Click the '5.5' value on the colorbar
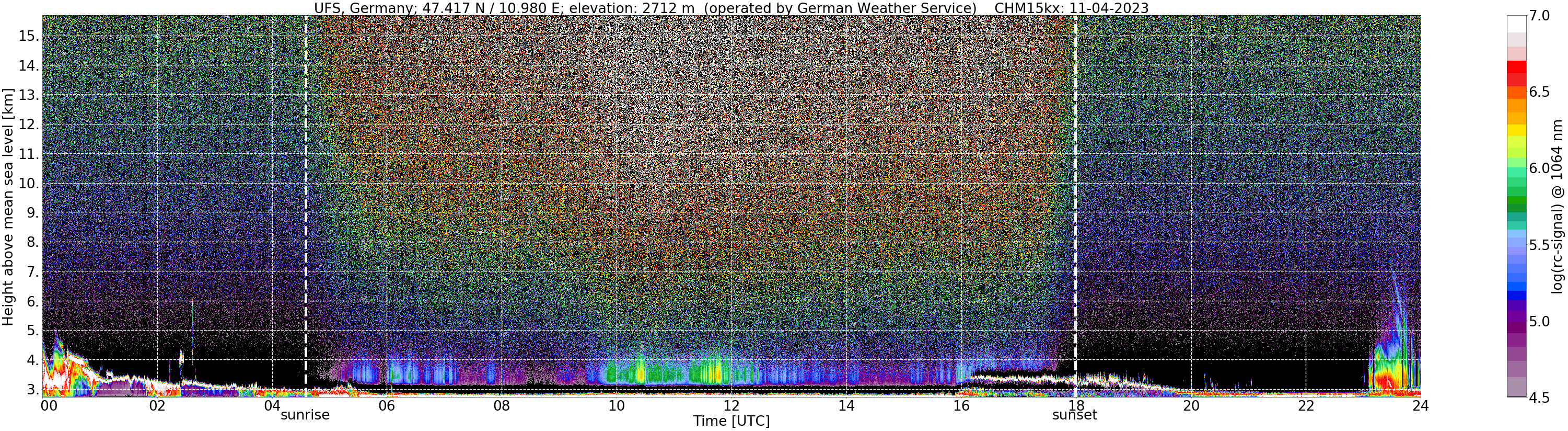The image size is (1568, 431). point(1539,244)
